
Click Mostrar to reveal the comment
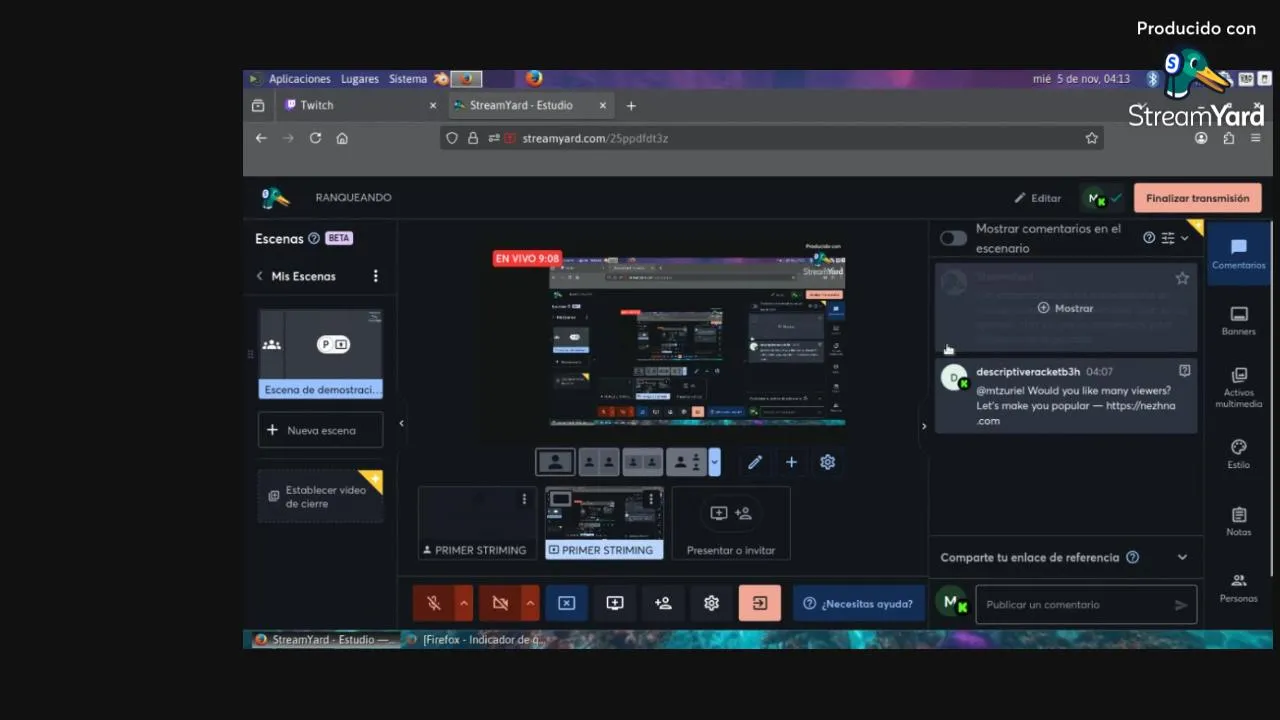click(x=1065, y=308)
